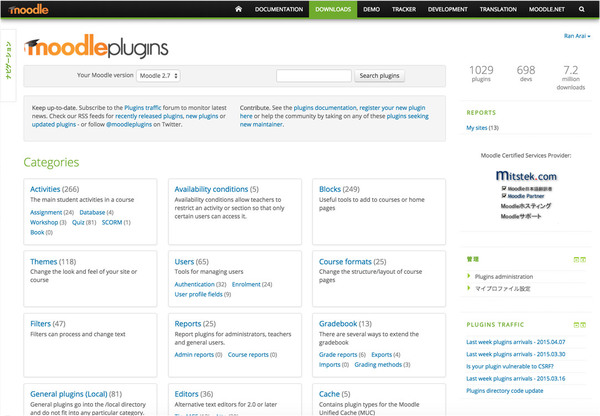Image resolution: width=600 pixels, height=416 pixels.
Task: Open the register your new plugin link
Action: pos(392,108)
